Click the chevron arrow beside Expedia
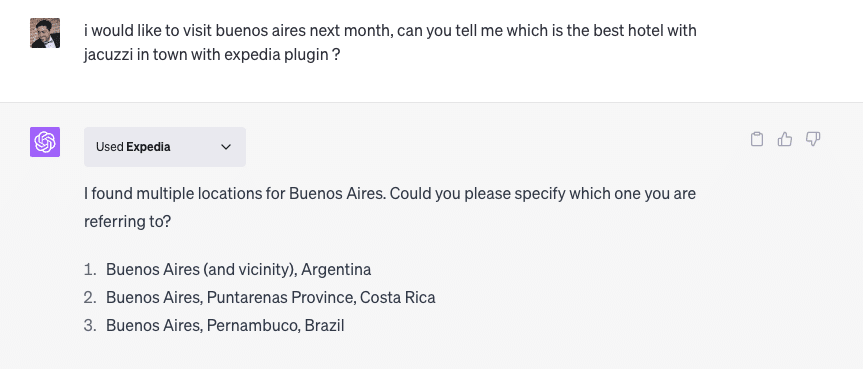Screen dimensions: 863x369 226,147
